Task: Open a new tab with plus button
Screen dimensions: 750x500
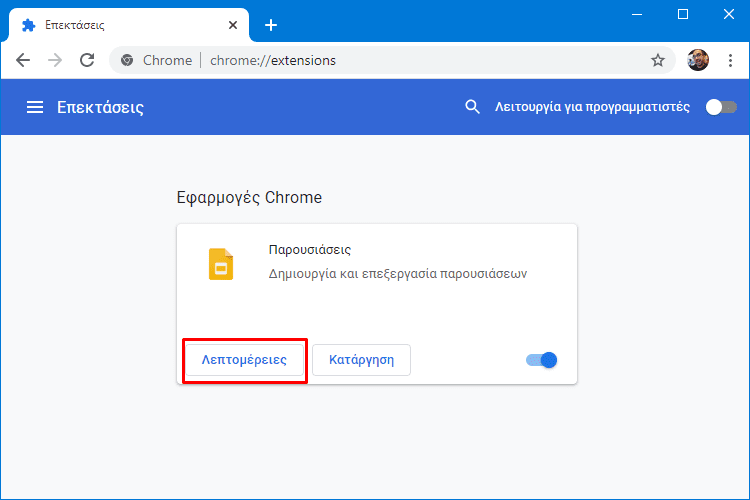Action: [x=271, y=25]
